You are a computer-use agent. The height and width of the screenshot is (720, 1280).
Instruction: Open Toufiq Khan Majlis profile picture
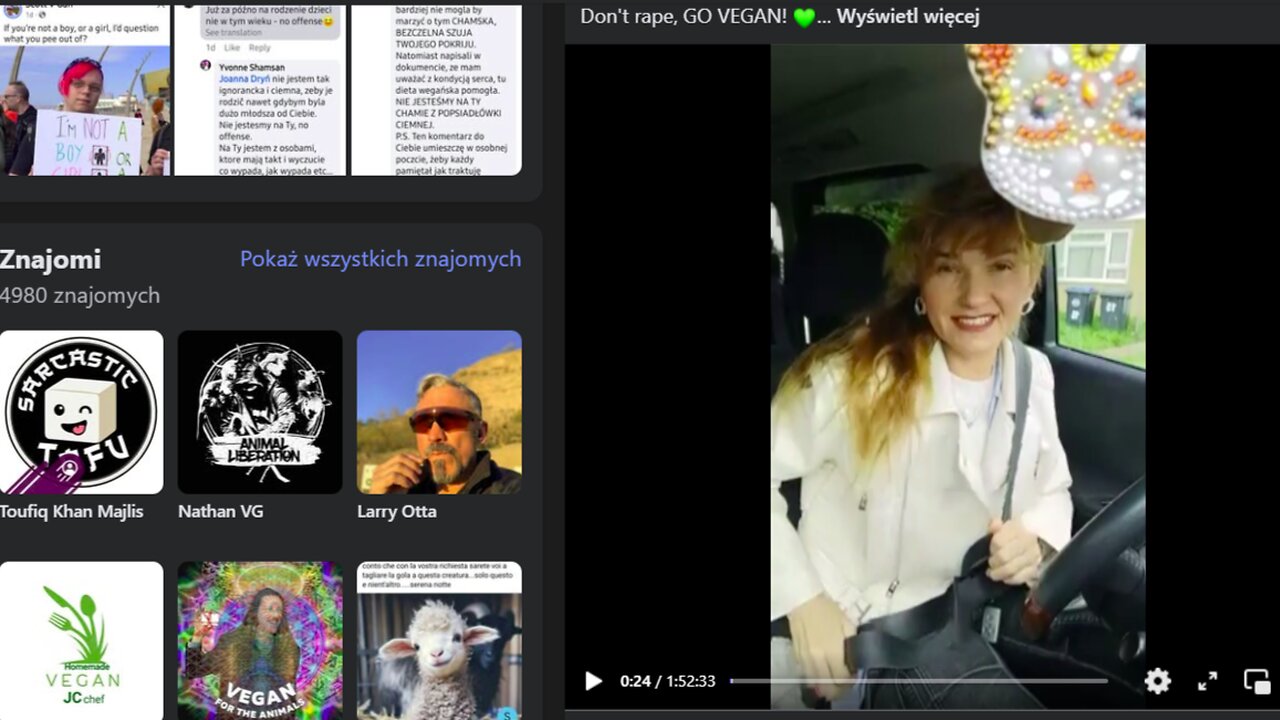(x=81, y=412)
